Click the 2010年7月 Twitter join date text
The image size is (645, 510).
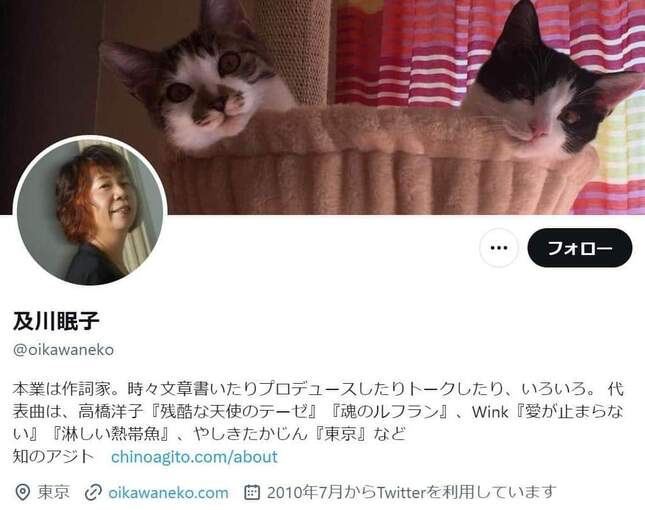pos(411,492)
